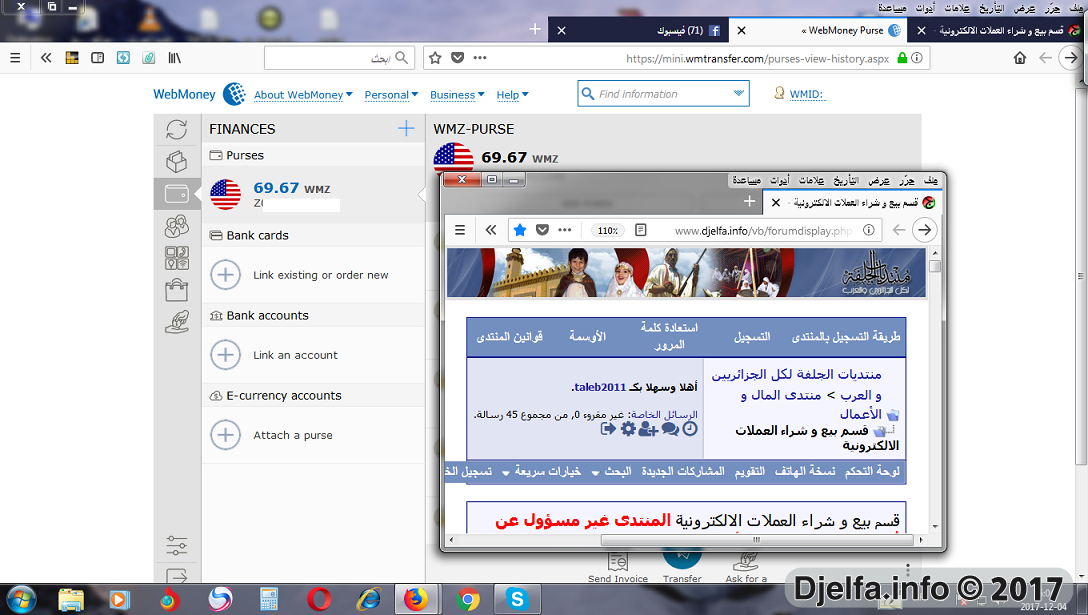Click the ابحث search box in the main toolbar

pos(339,58)
